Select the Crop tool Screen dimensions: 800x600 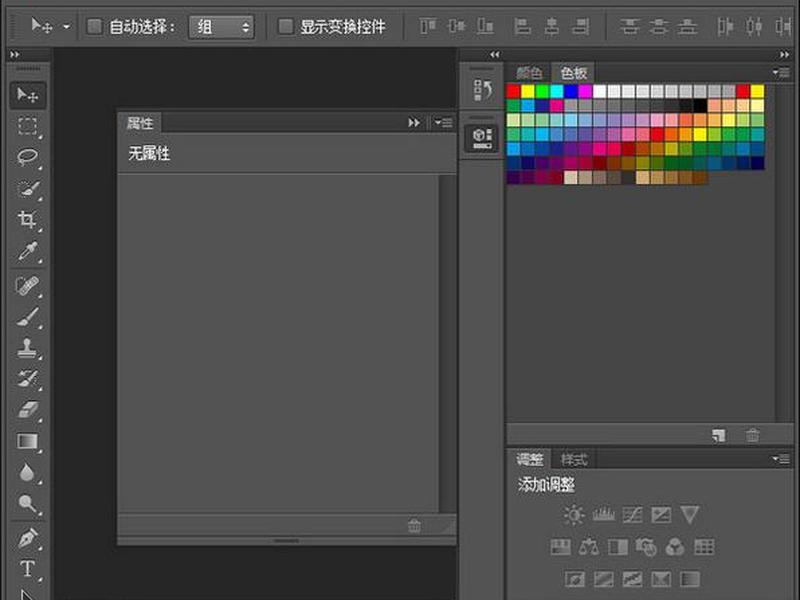tap(28, 220)
